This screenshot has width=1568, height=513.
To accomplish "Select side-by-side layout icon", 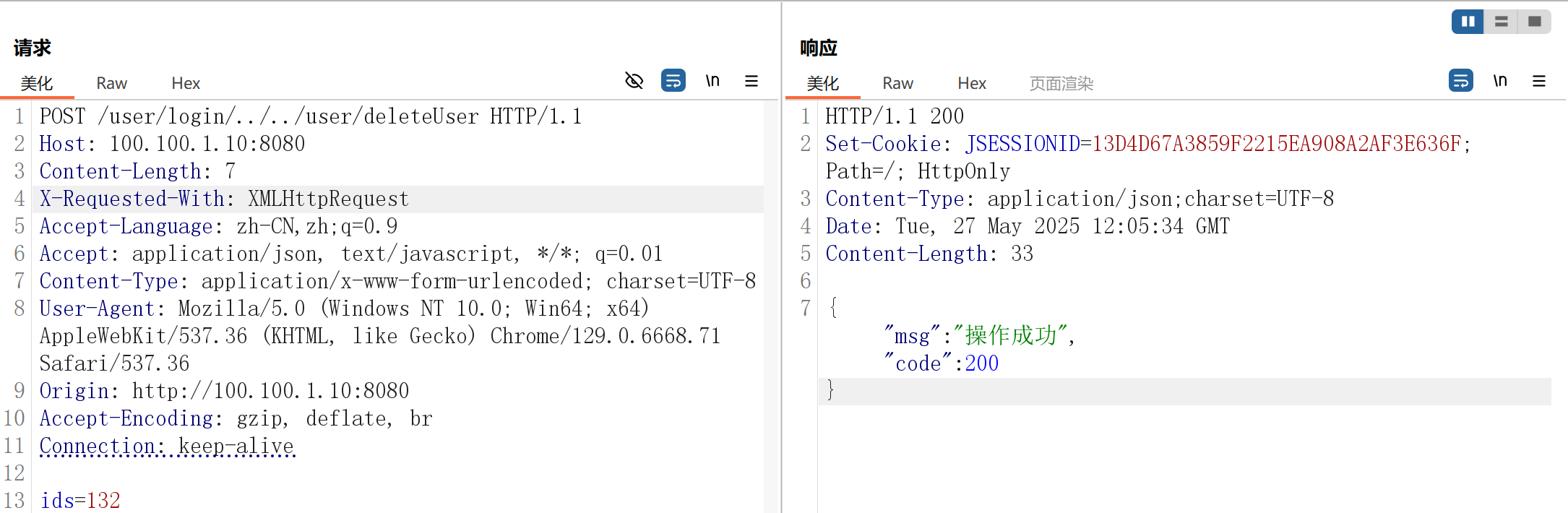I will coord(1468,22).
